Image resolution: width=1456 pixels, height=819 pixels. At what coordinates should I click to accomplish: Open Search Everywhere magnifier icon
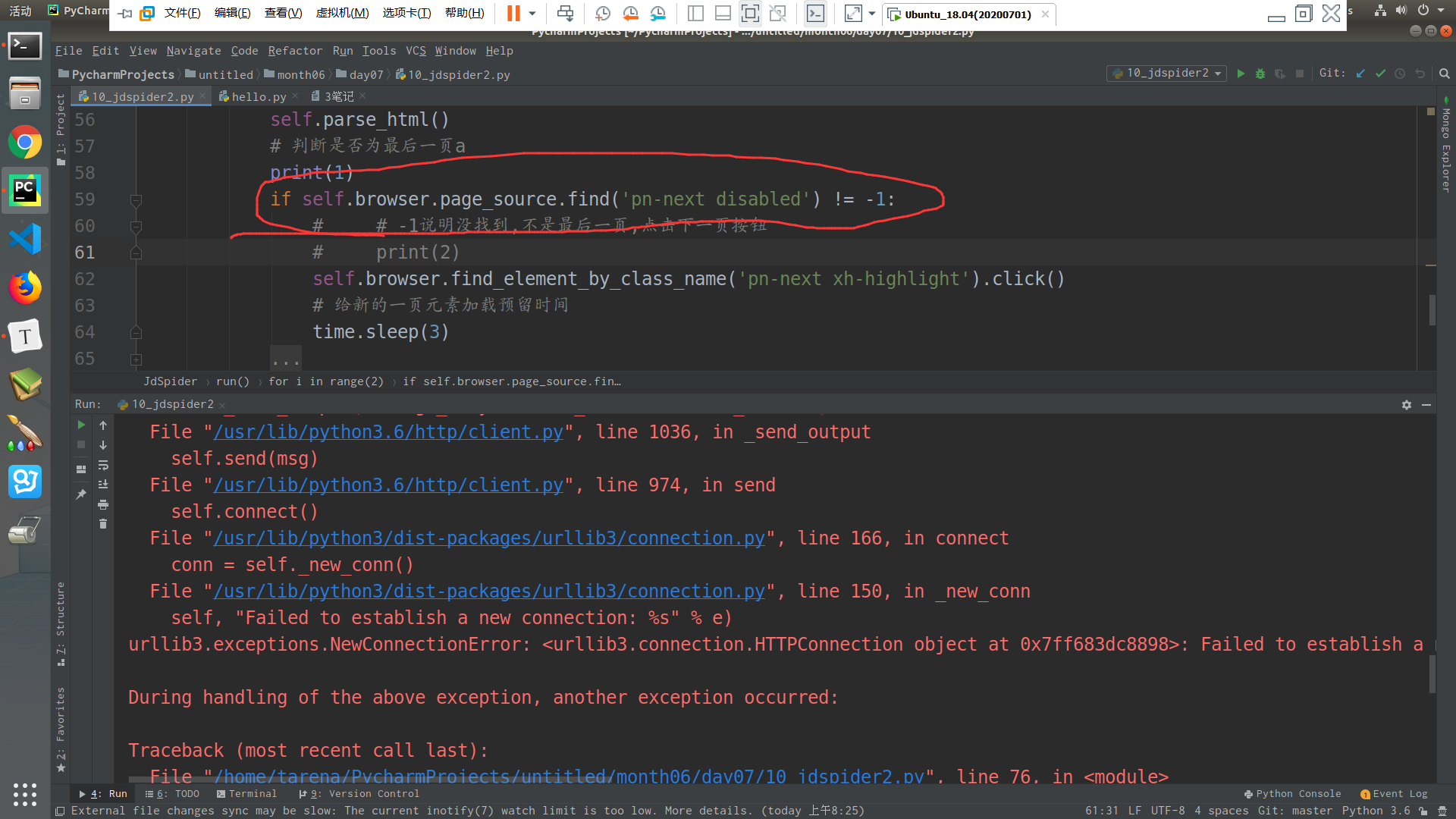pos(1444,74)
